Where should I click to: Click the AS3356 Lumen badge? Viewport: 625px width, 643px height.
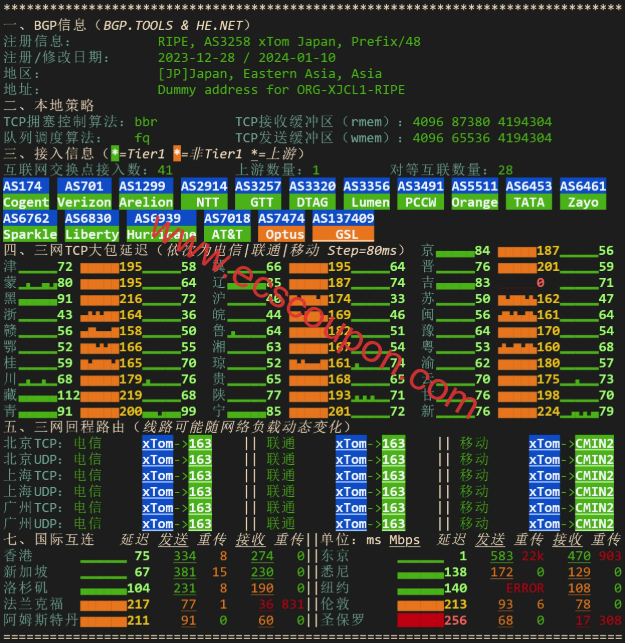click(366, 194)
